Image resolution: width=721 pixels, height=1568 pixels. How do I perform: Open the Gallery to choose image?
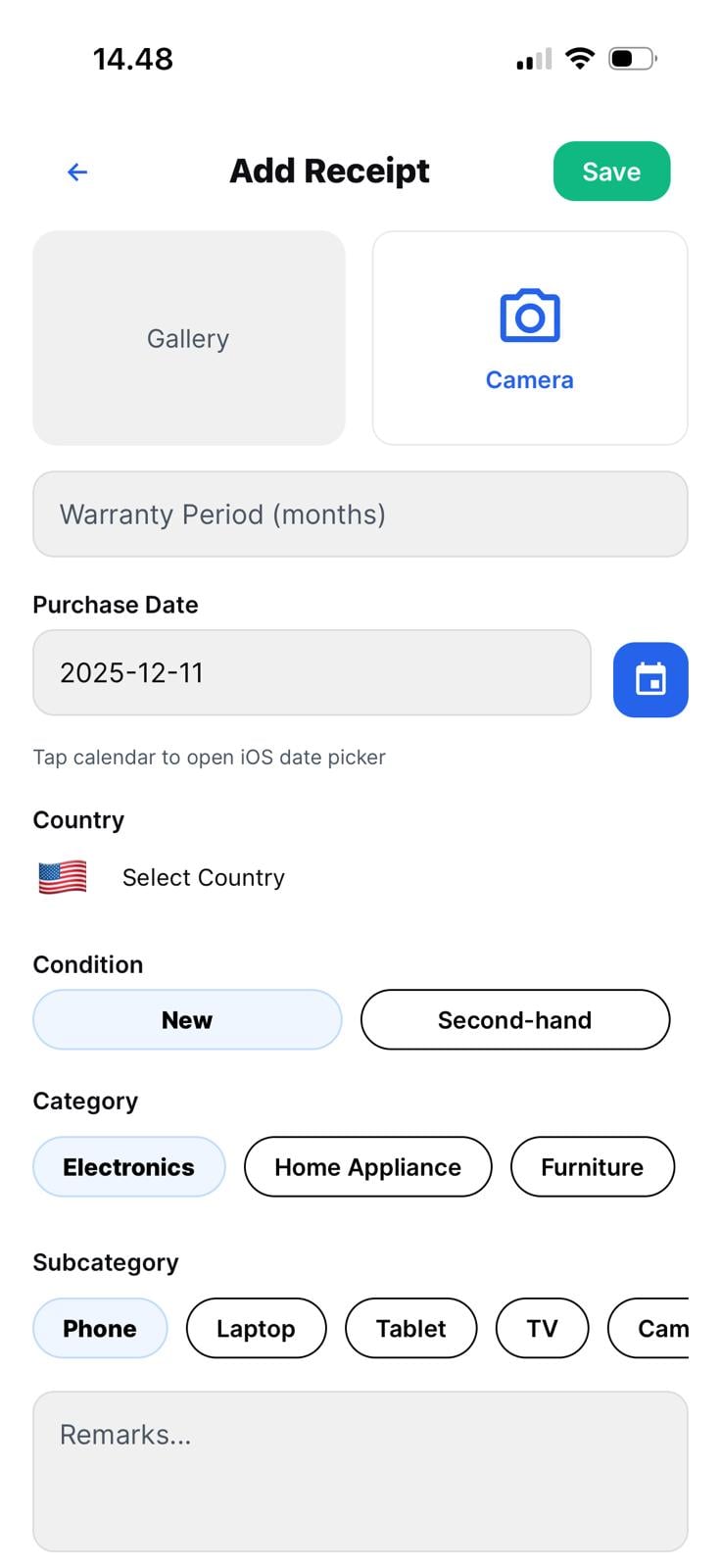coord(188,338)
